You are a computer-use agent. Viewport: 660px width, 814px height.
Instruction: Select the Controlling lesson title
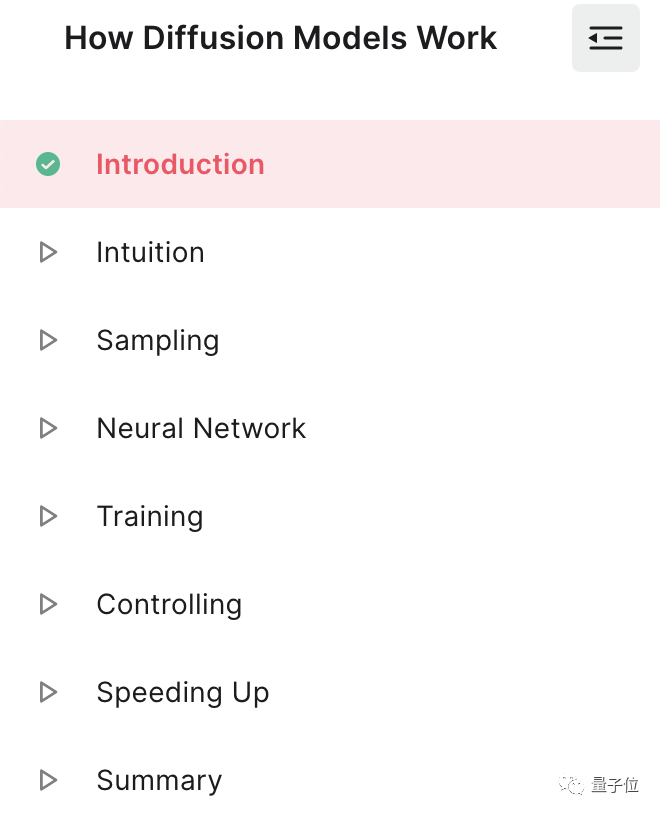pos(169,605)
